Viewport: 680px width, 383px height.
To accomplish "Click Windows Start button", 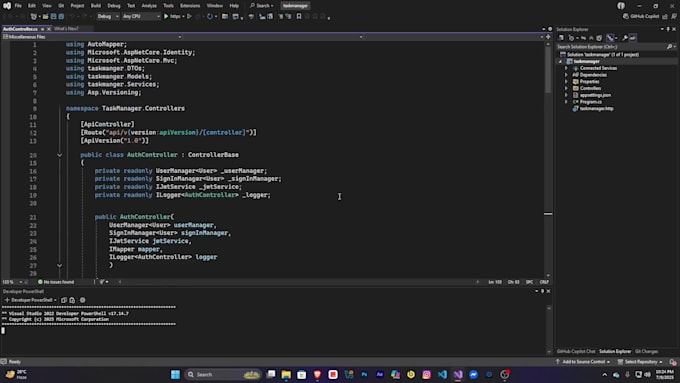I will [175, 374].
